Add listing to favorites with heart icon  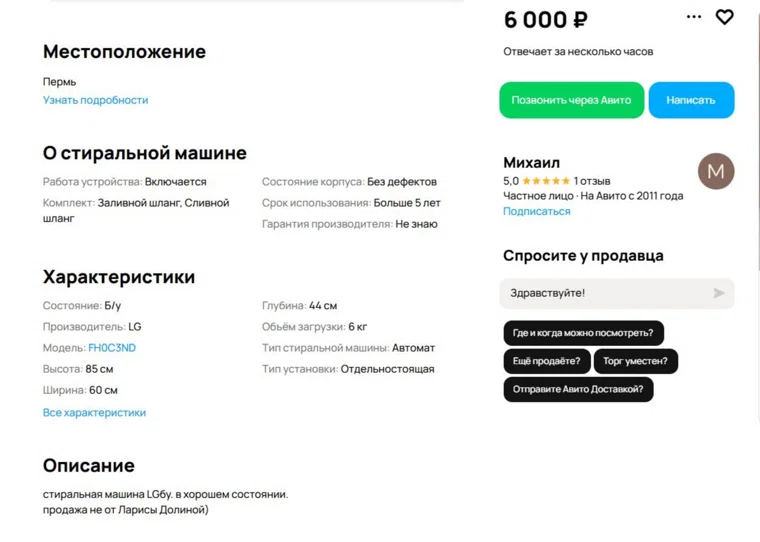725,17
